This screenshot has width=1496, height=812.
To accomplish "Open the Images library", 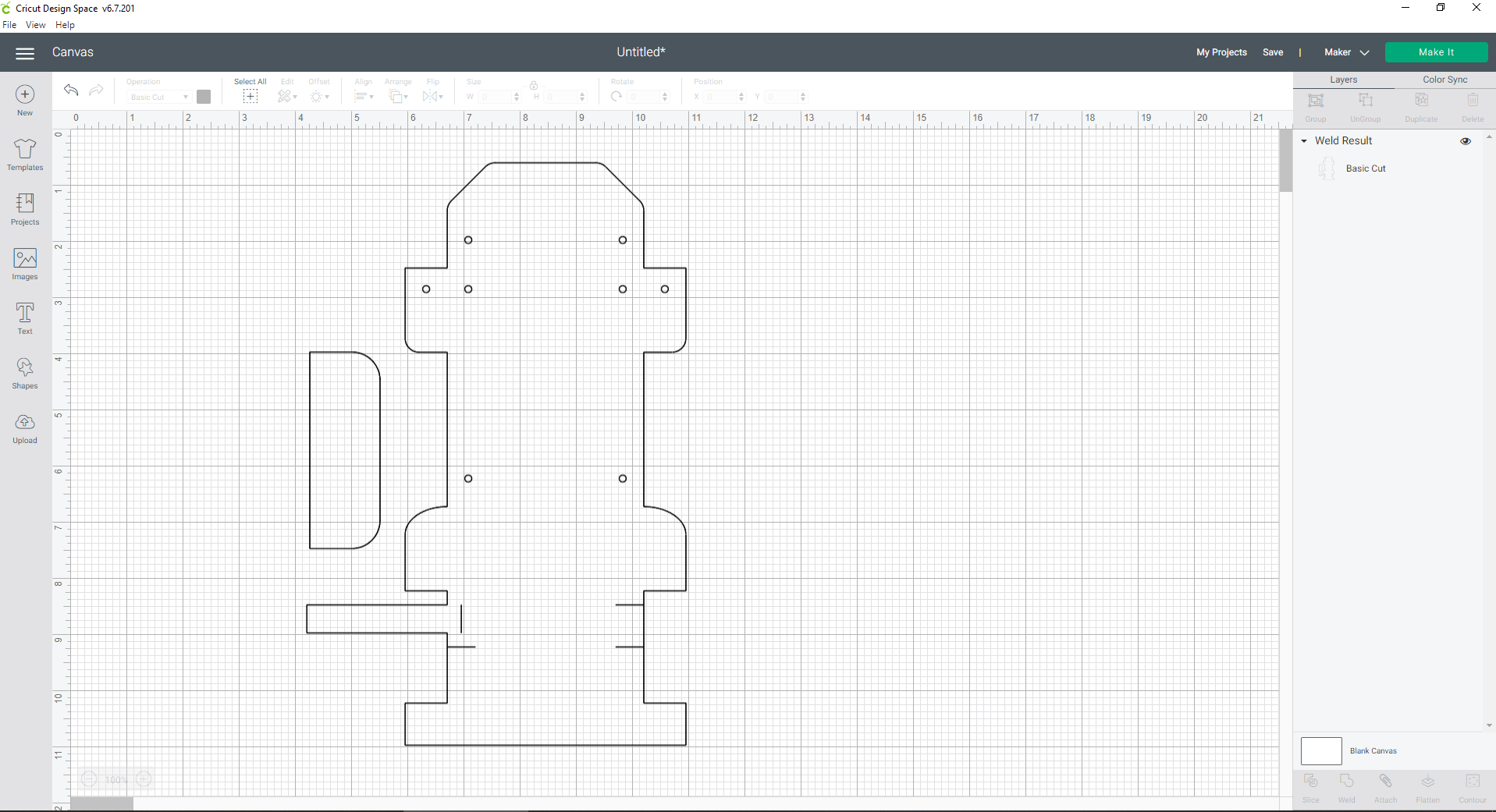I will [24, 264].
